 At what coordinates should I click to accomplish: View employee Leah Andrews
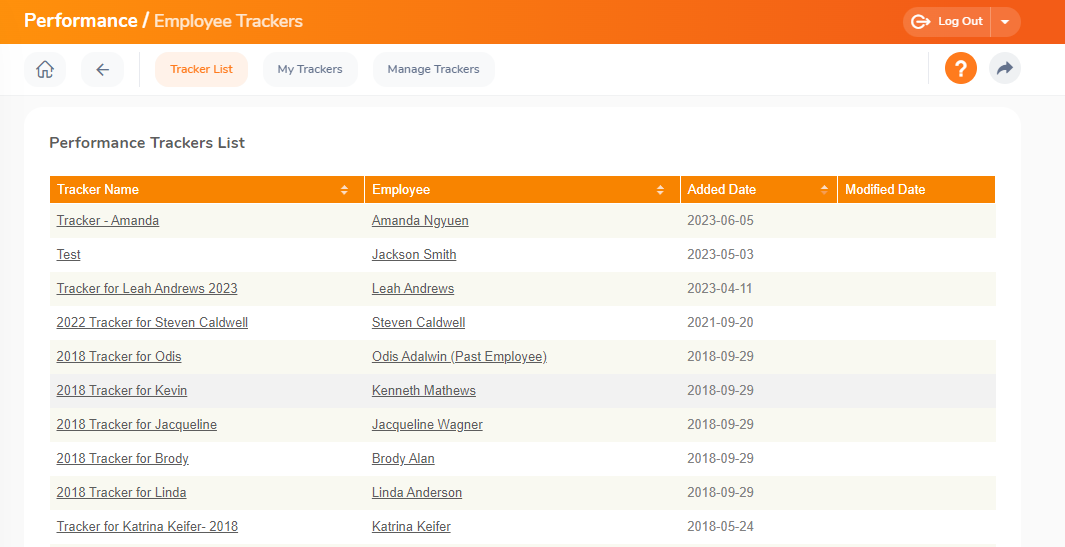[x=413, y=288]
